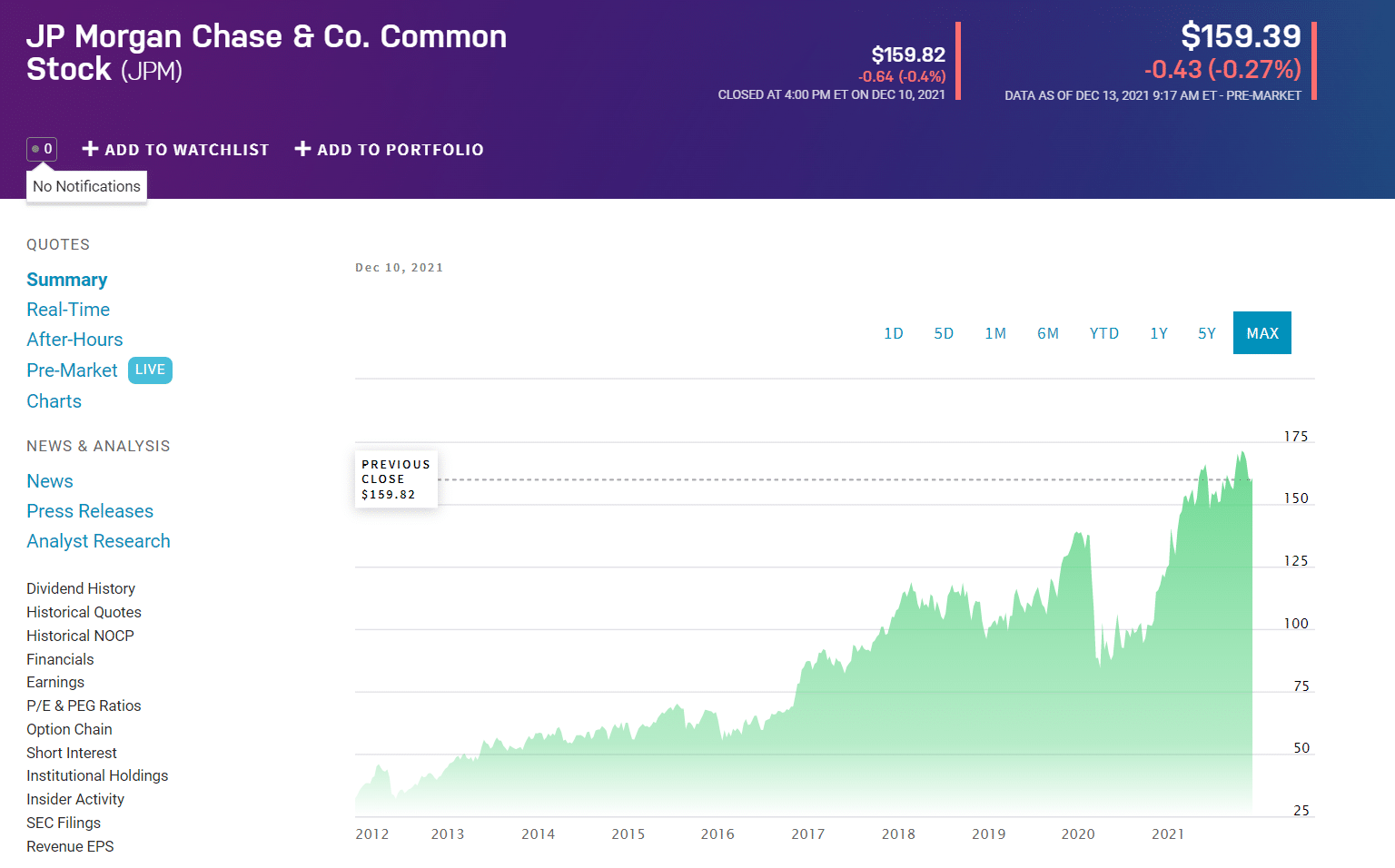Go to Real-Time quotes
Viewport: 1395px width, 868px height.
(68, 310)
